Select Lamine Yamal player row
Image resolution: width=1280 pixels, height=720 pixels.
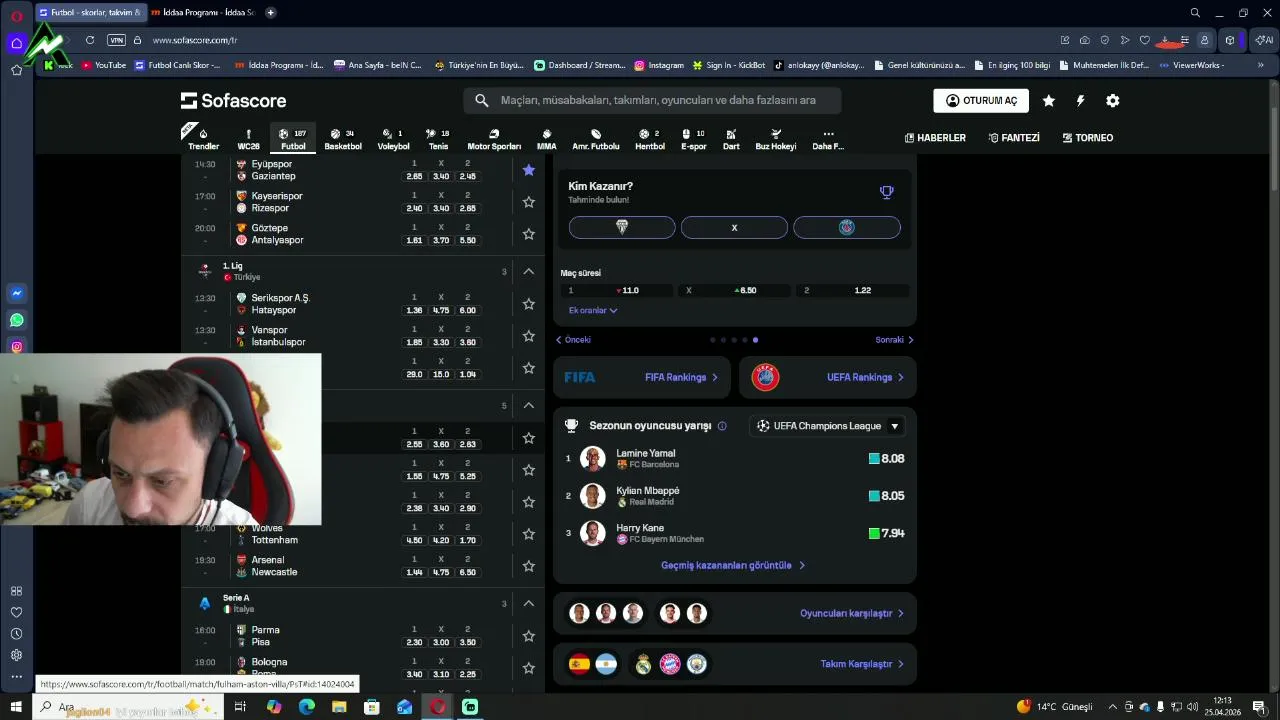tap(735, 459)
